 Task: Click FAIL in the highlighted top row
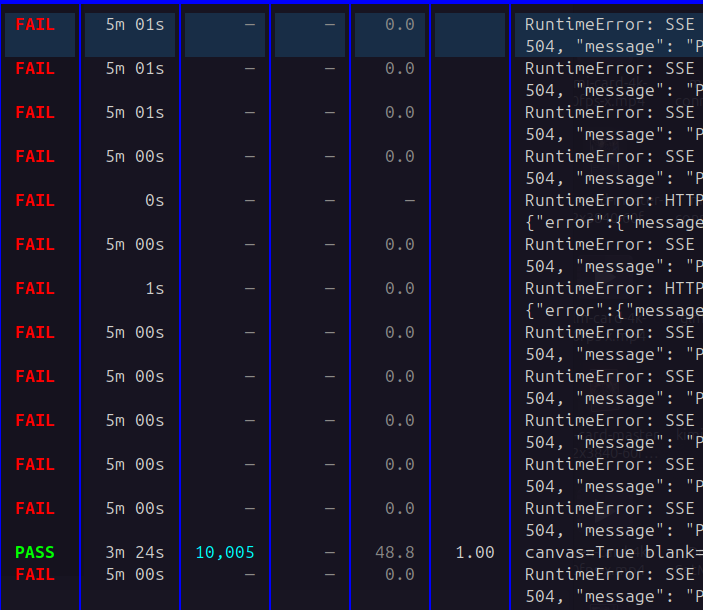pos(35,24)
